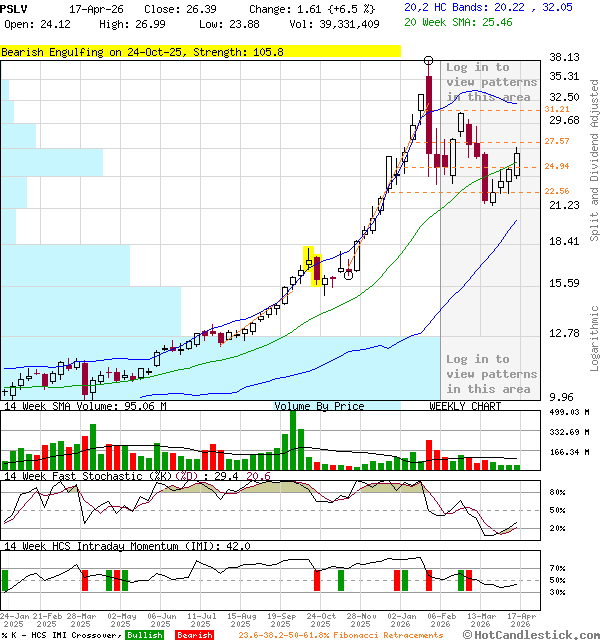Click the yellow Bearish Engulfing pattern banner
The width and height of the screenshot is (600, 640).
(x=200, y=51)
